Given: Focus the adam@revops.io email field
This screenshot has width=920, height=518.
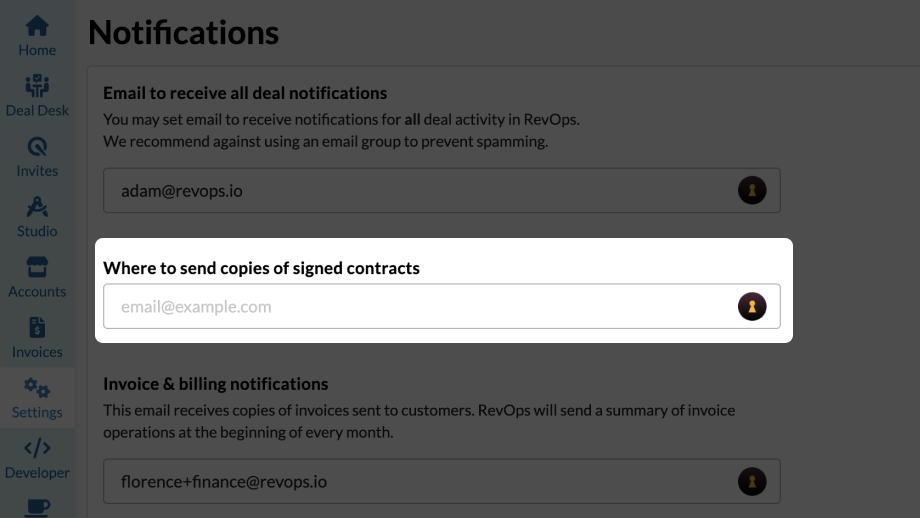Looking at the screenshot, I should (420, 190).
